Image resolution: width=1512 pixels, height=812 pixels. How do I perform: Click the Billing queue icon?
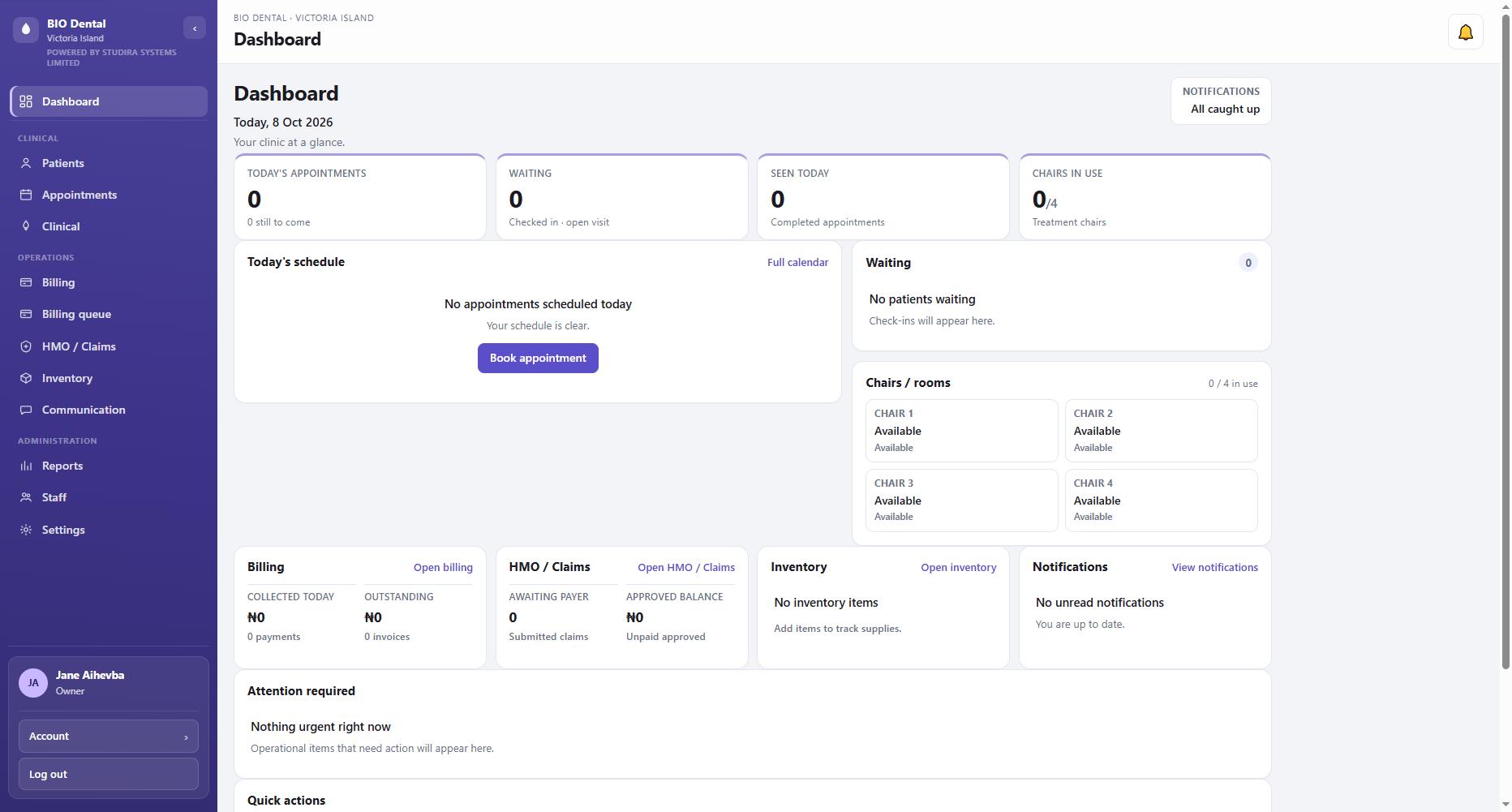[26, 314]
